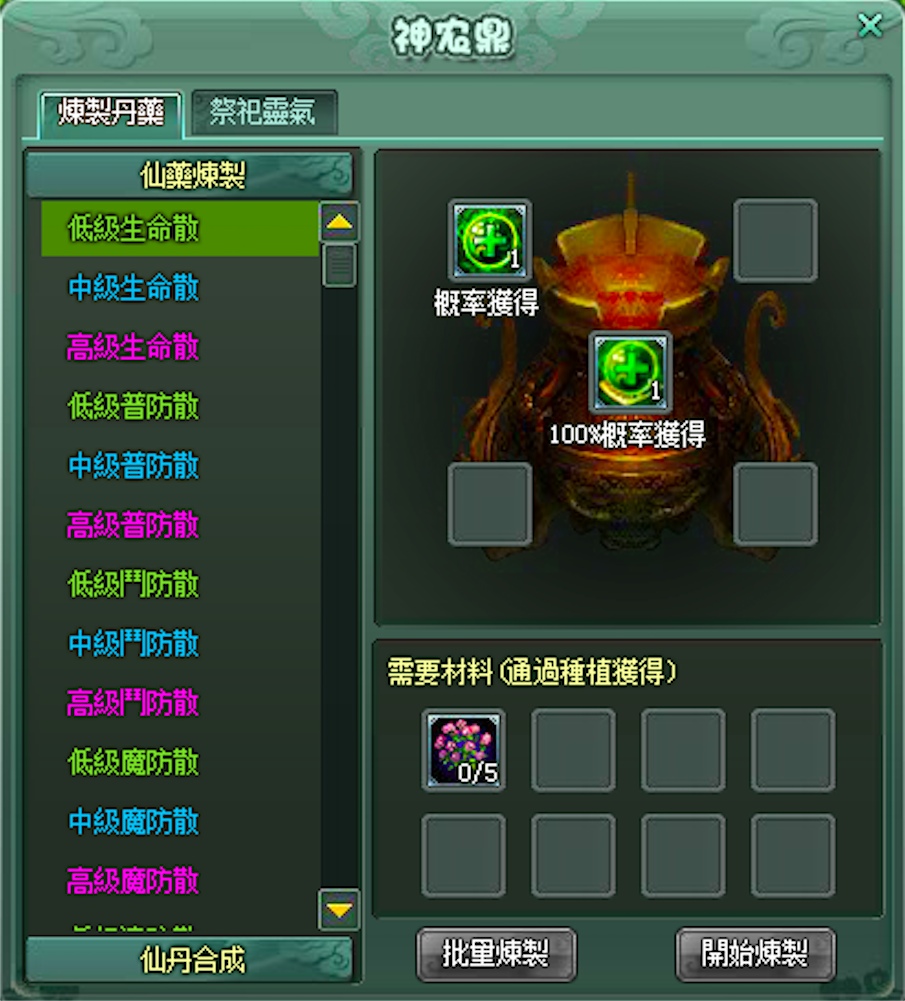The image size is (905, 1001).
Task: Click the green potion icon labeled 概率獲得
Action: pyautogui.click(x=490, y=240)
